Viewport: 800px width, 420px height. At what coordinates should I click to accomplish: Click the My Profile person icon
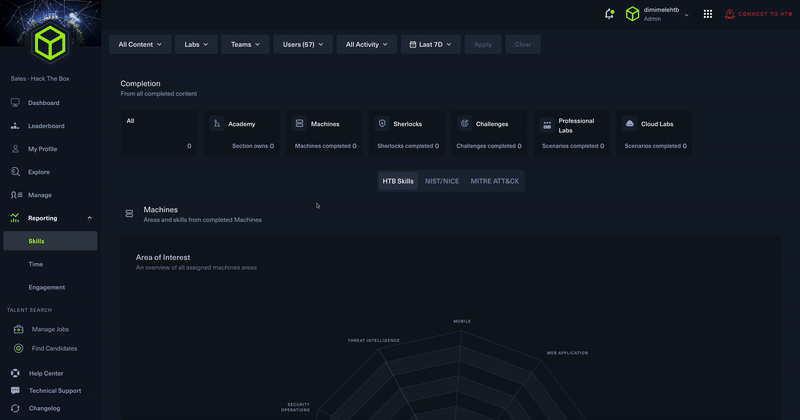pos(15,149)
